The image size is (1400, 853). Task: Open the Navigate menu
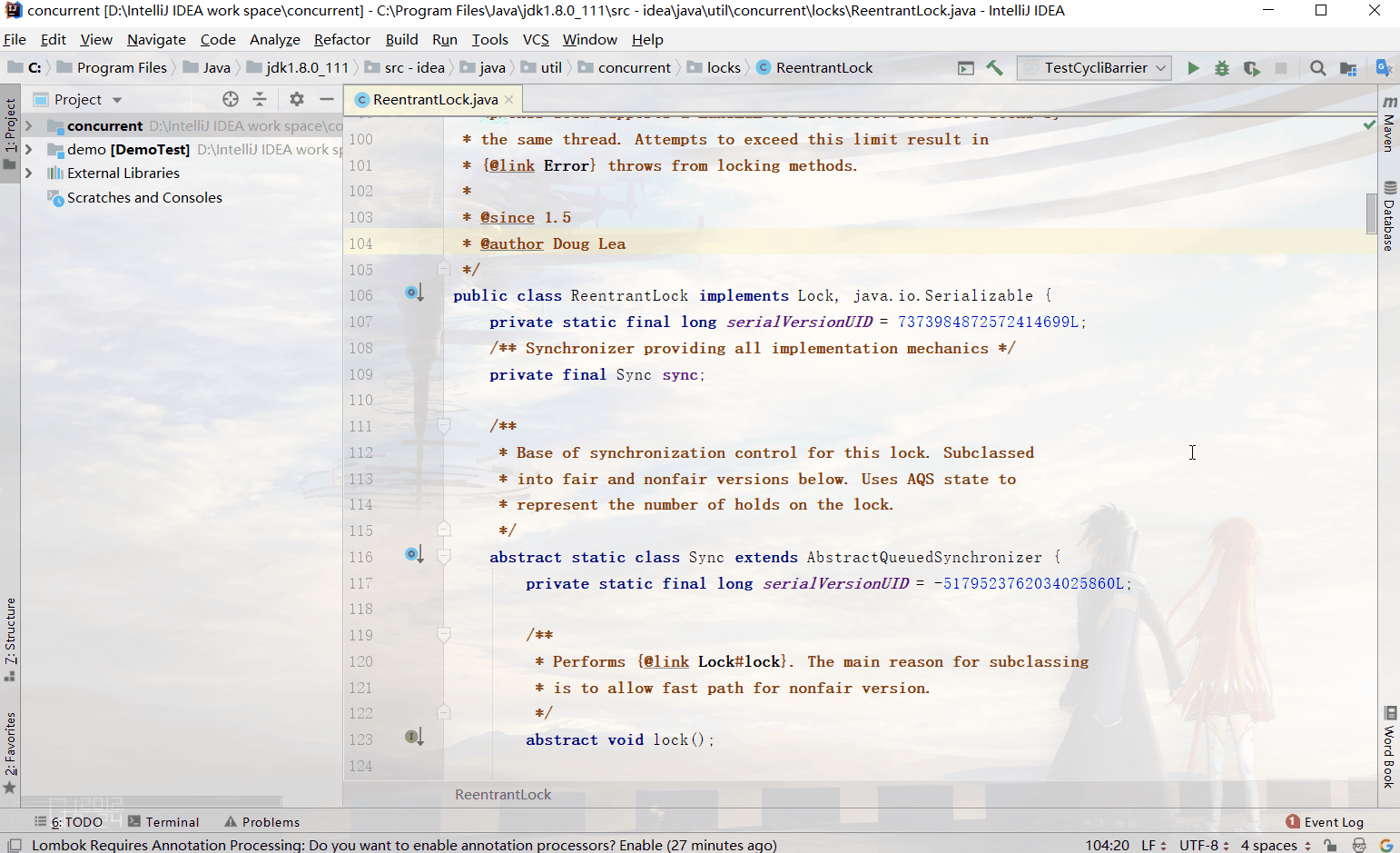click(156, 40)
